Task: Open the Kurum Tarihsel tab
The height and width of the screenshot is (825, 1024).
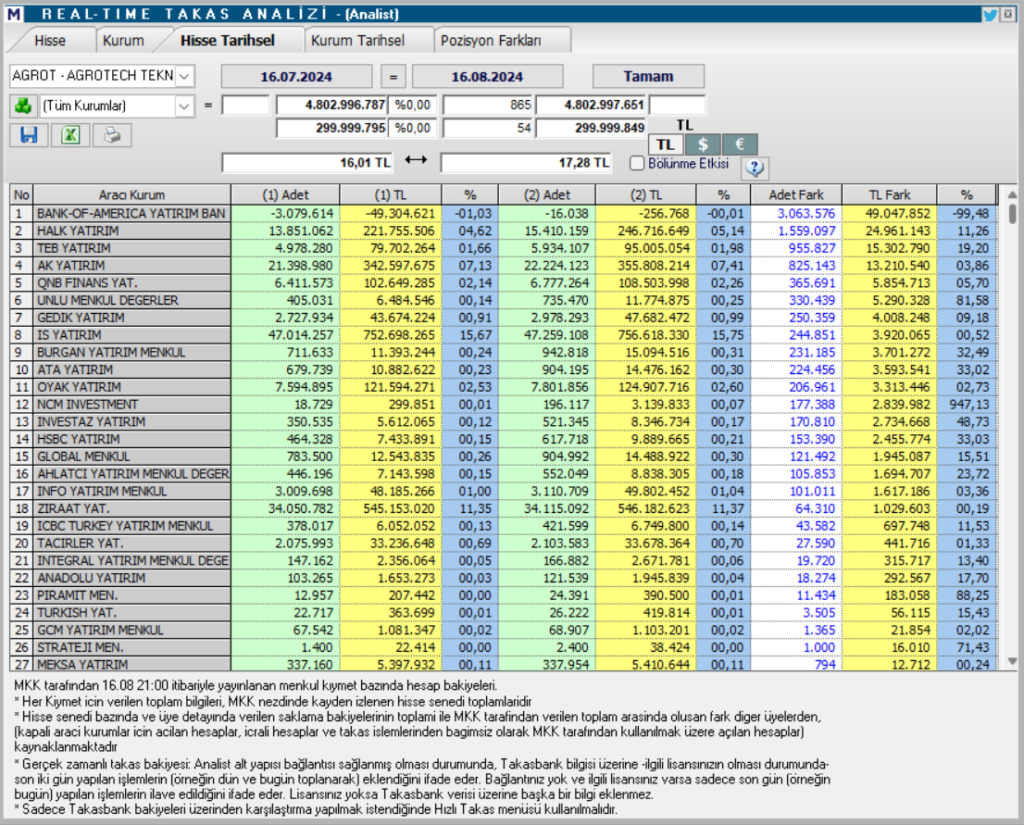Action: (358, 40)
